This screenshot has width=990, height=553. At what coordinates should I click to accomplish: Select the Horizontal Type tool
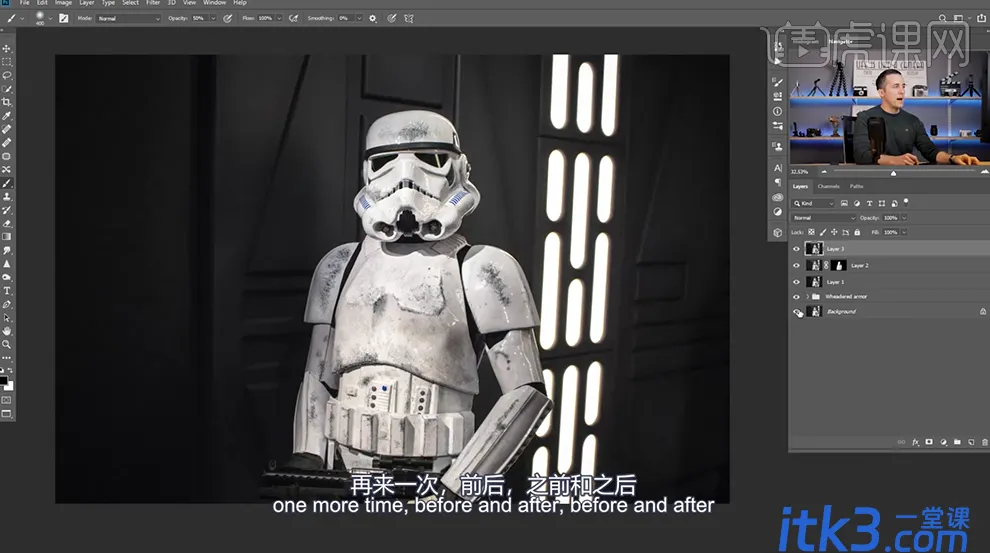(x=6, y=291)
